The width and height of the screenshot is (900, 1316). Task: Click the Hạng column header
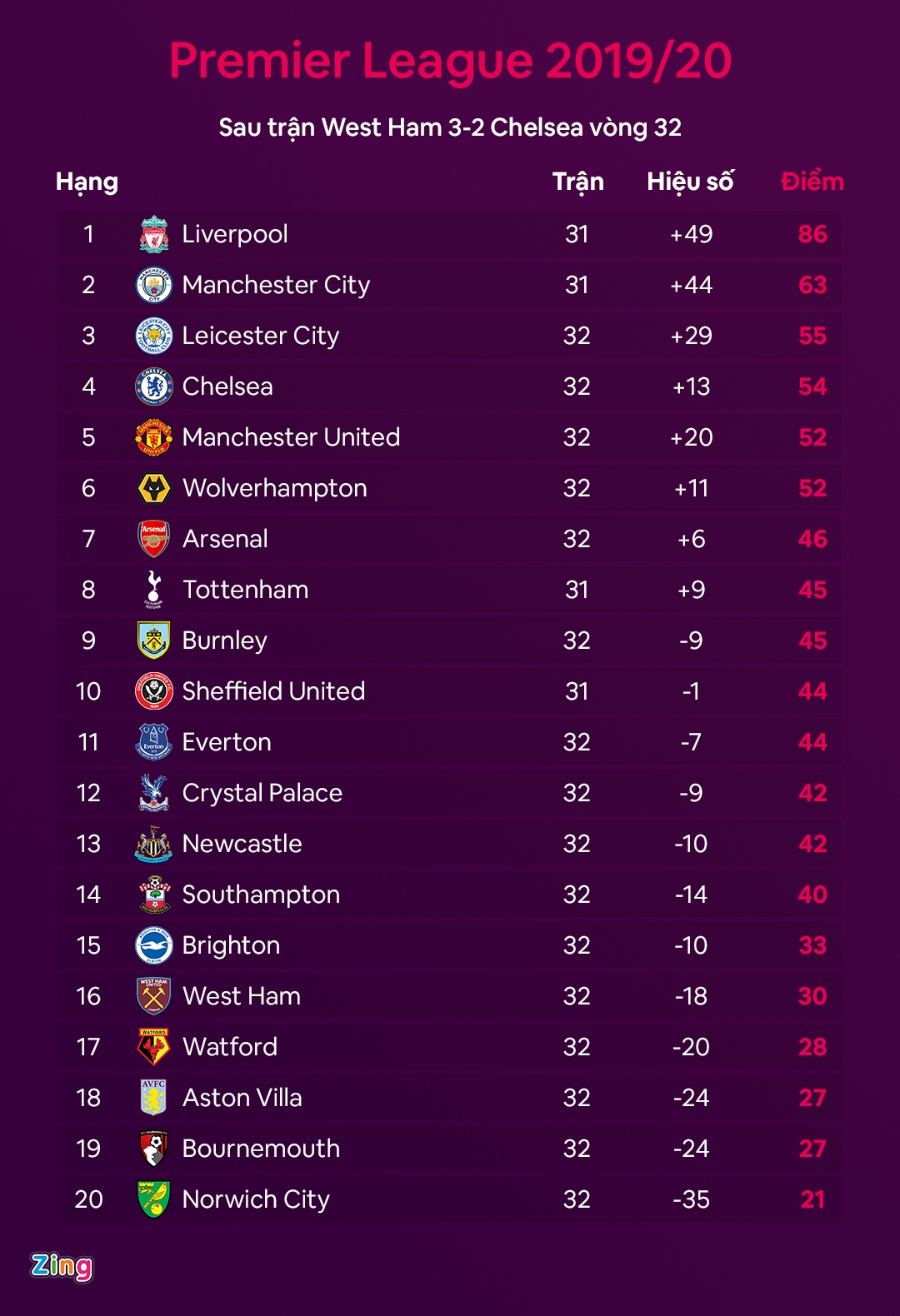click(x=87, y=182)
